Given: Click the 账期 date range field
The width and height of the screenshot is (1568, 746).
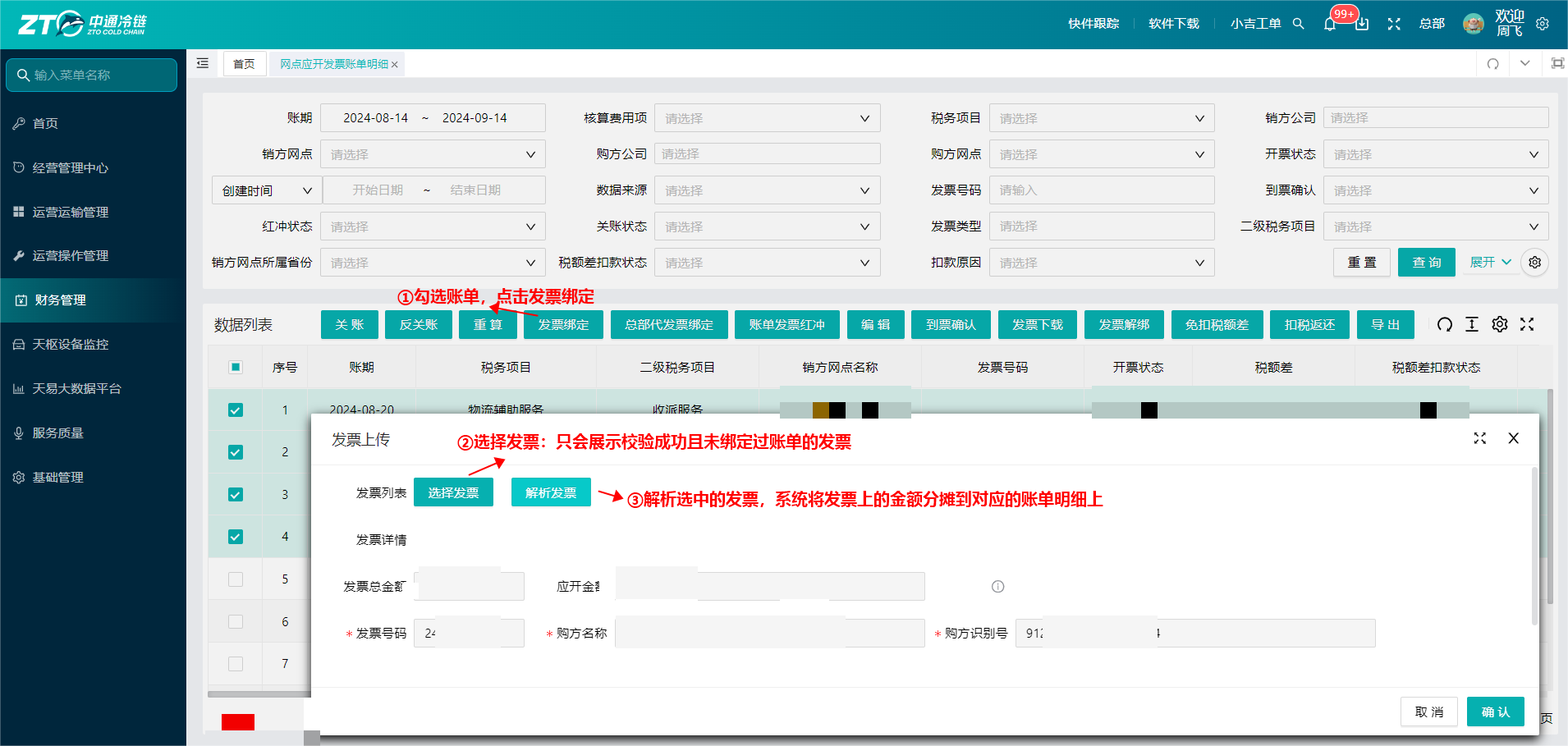Looking at the screenshot, I should 433,118.
